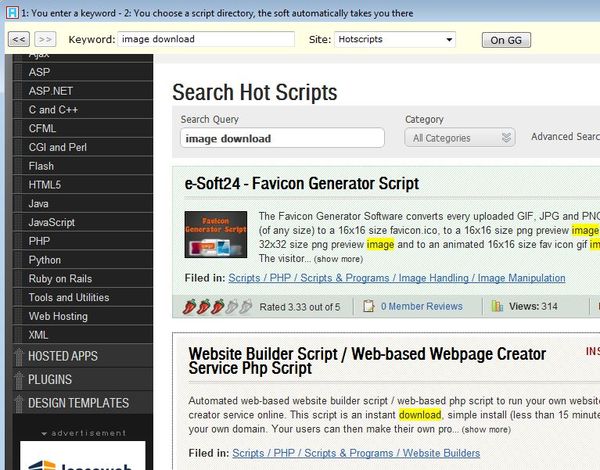
Task: Click the Search Hot Scripts heading
Action: (255, 92)
